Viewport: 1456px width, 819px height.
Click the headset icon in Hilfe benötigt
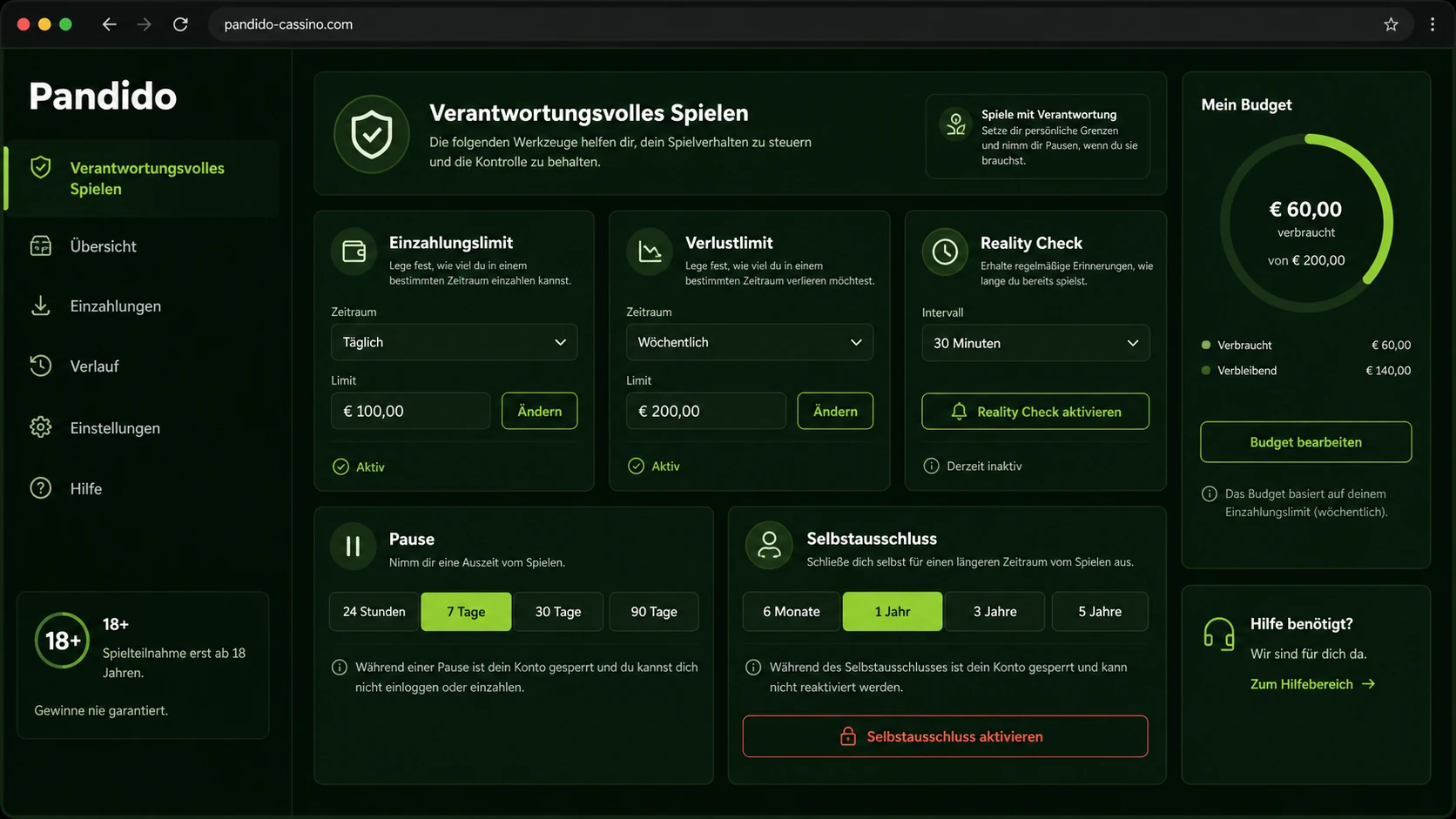pyautogui.click(x=1219, y=634)
